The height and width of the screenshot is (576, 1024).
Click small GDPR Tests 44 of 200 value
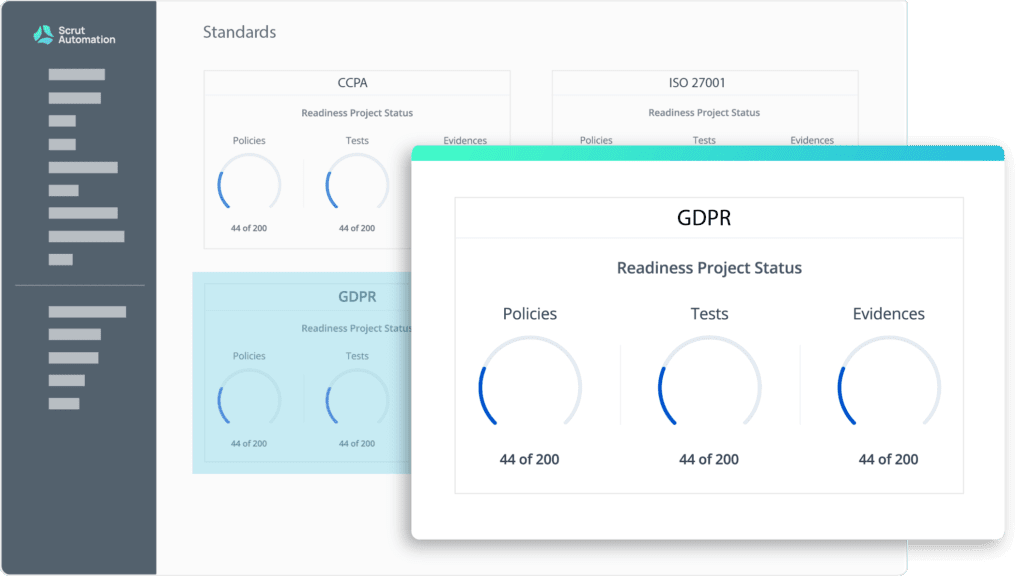(x=357, y=443)
